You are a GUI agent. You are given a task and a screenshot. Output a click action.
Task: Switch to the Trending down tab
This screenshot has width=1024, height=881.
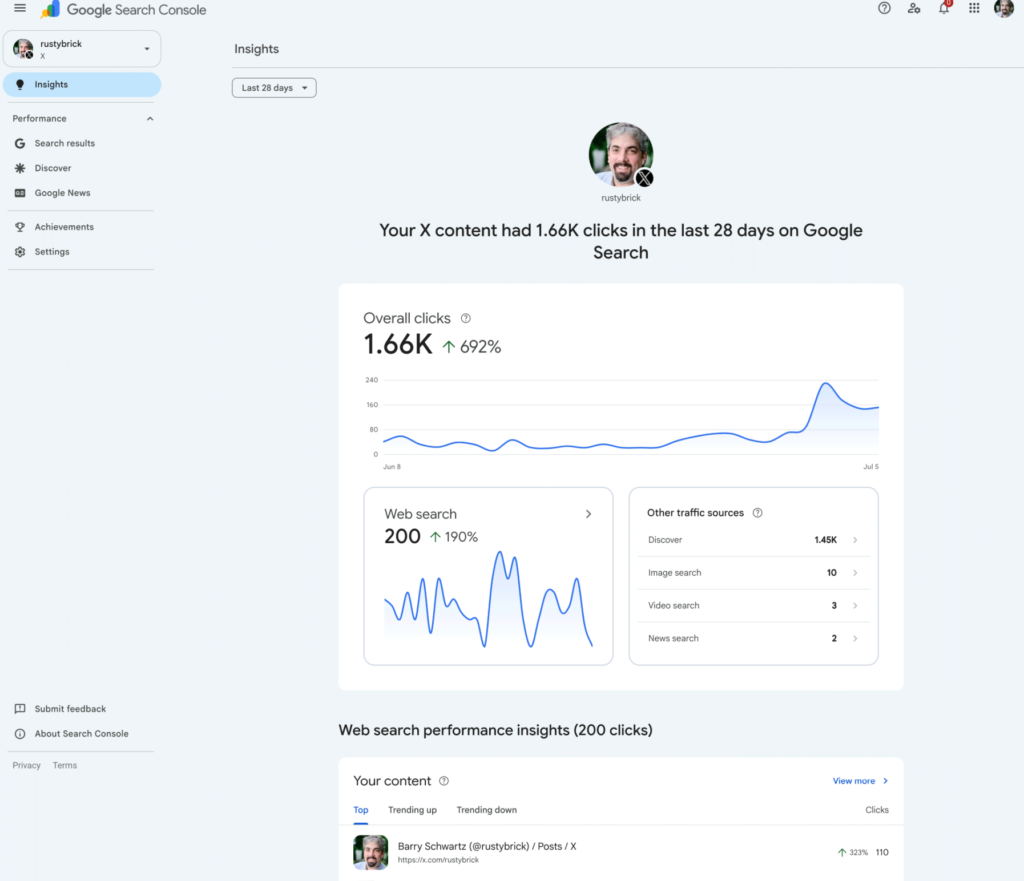[487, 810]
